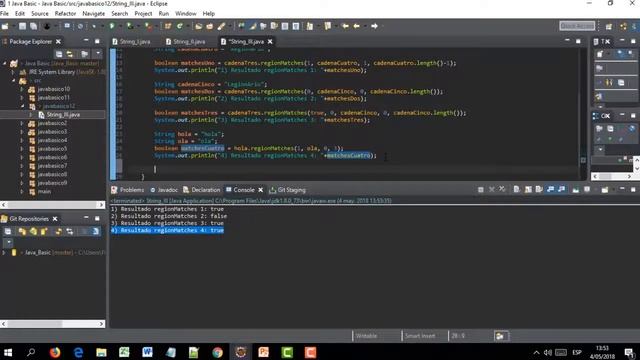Viewport: 640px width, 360px height.
Task: Switch to String_I.java editor tab
Action: coord(131,41)
